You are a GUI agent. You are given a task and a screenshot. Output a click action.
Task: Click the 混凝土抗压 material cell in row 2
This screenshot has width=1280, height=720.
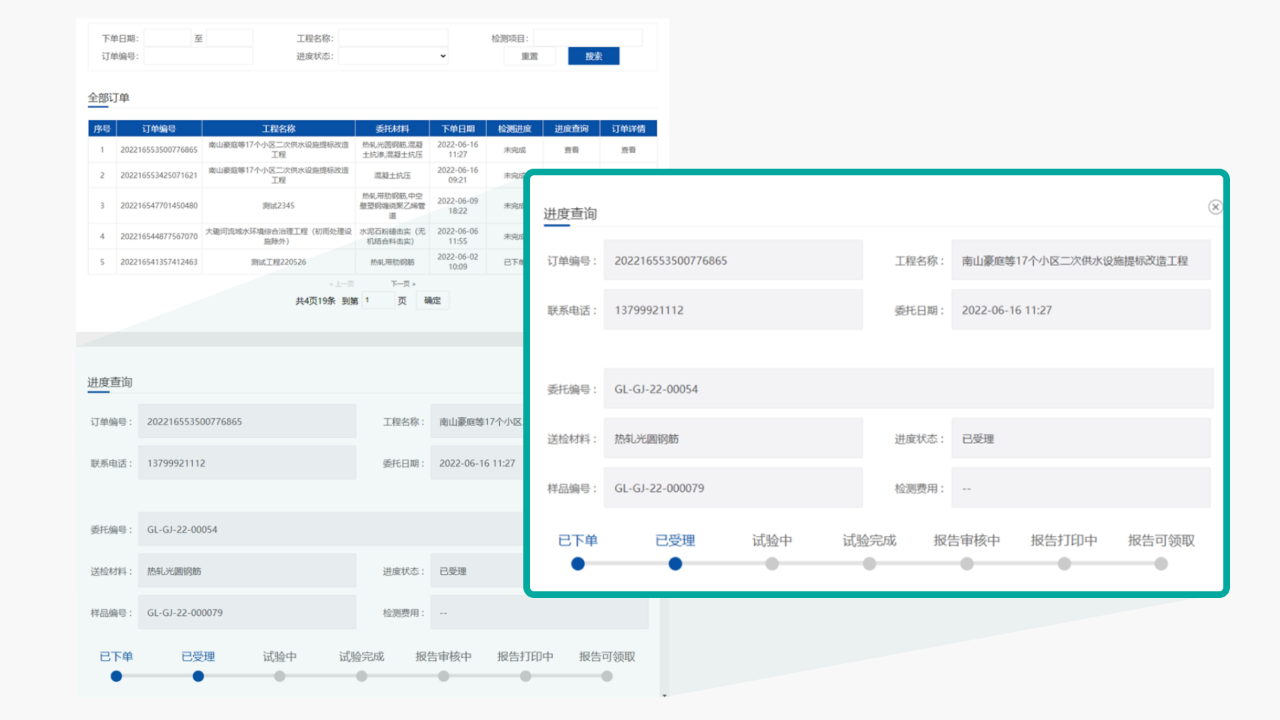coord(392,175)
